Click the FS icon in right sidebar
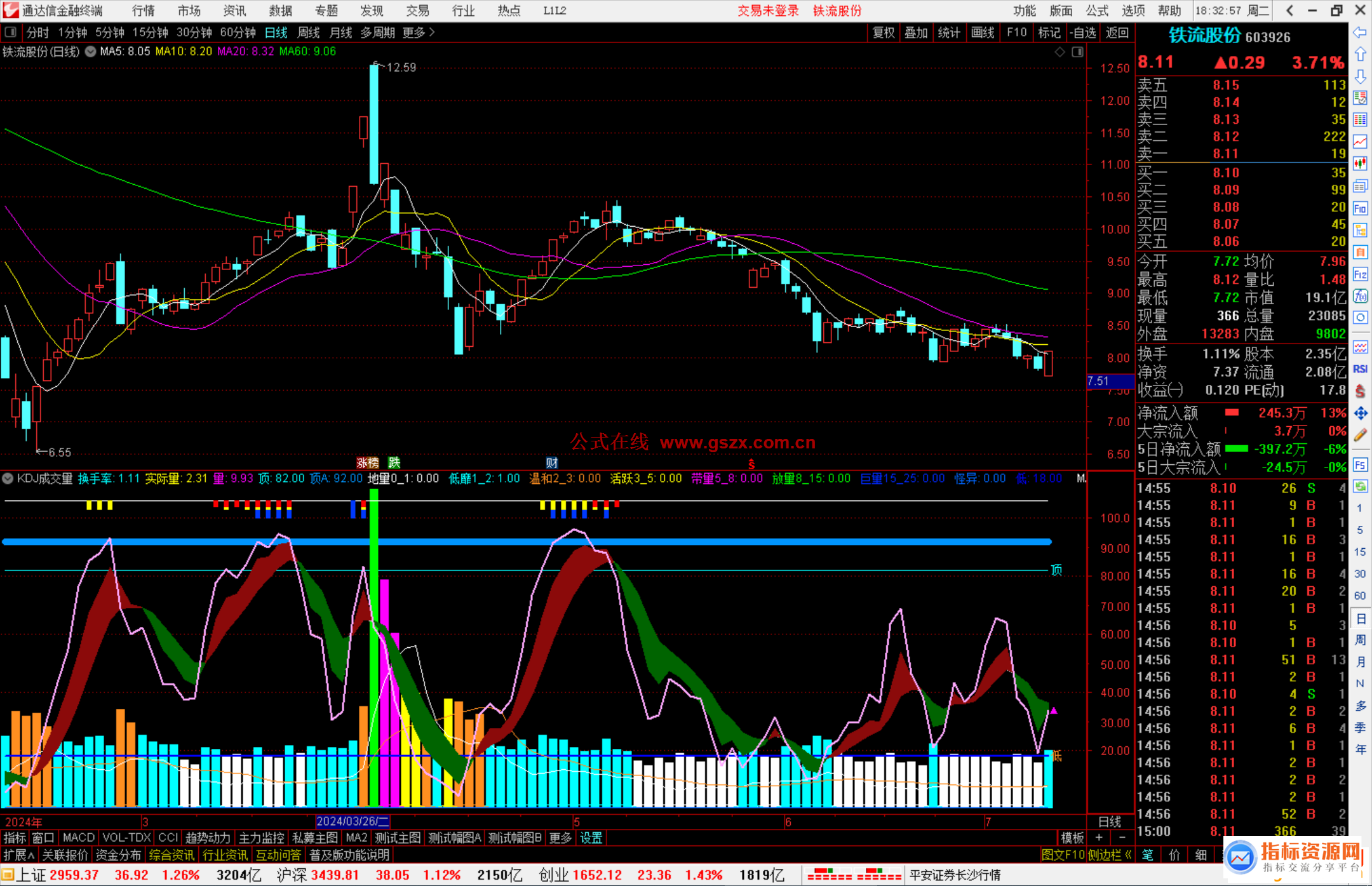The width and height of the screenshot is (1372, 886). (x=1360, y=465)
